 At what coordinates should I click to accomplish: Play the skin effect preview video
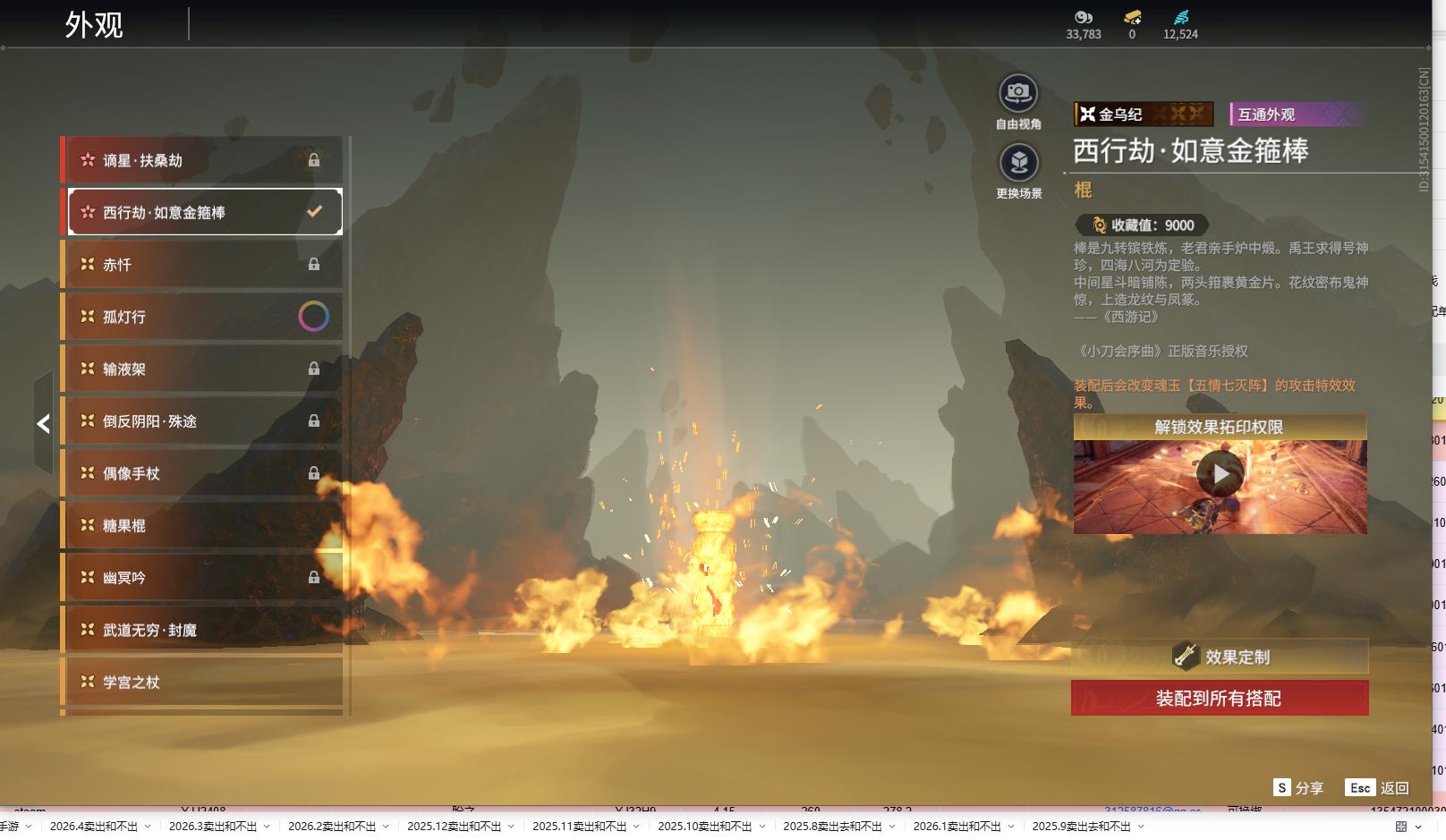[1220, 474]
